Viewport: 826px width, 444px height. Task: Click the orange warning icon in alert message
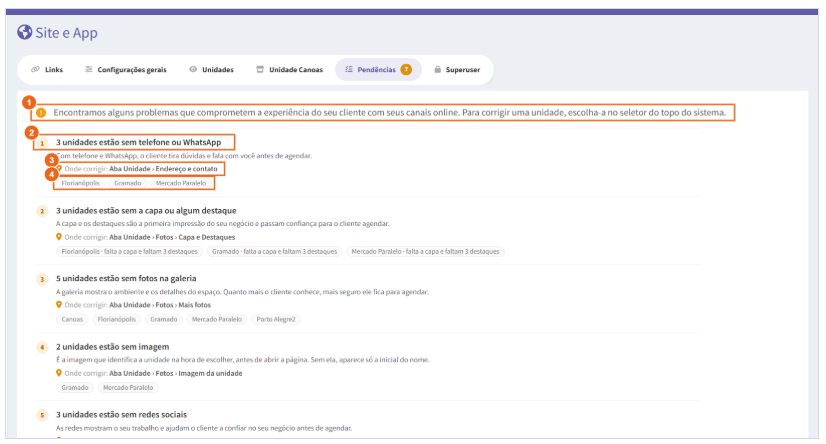[41, 112]
